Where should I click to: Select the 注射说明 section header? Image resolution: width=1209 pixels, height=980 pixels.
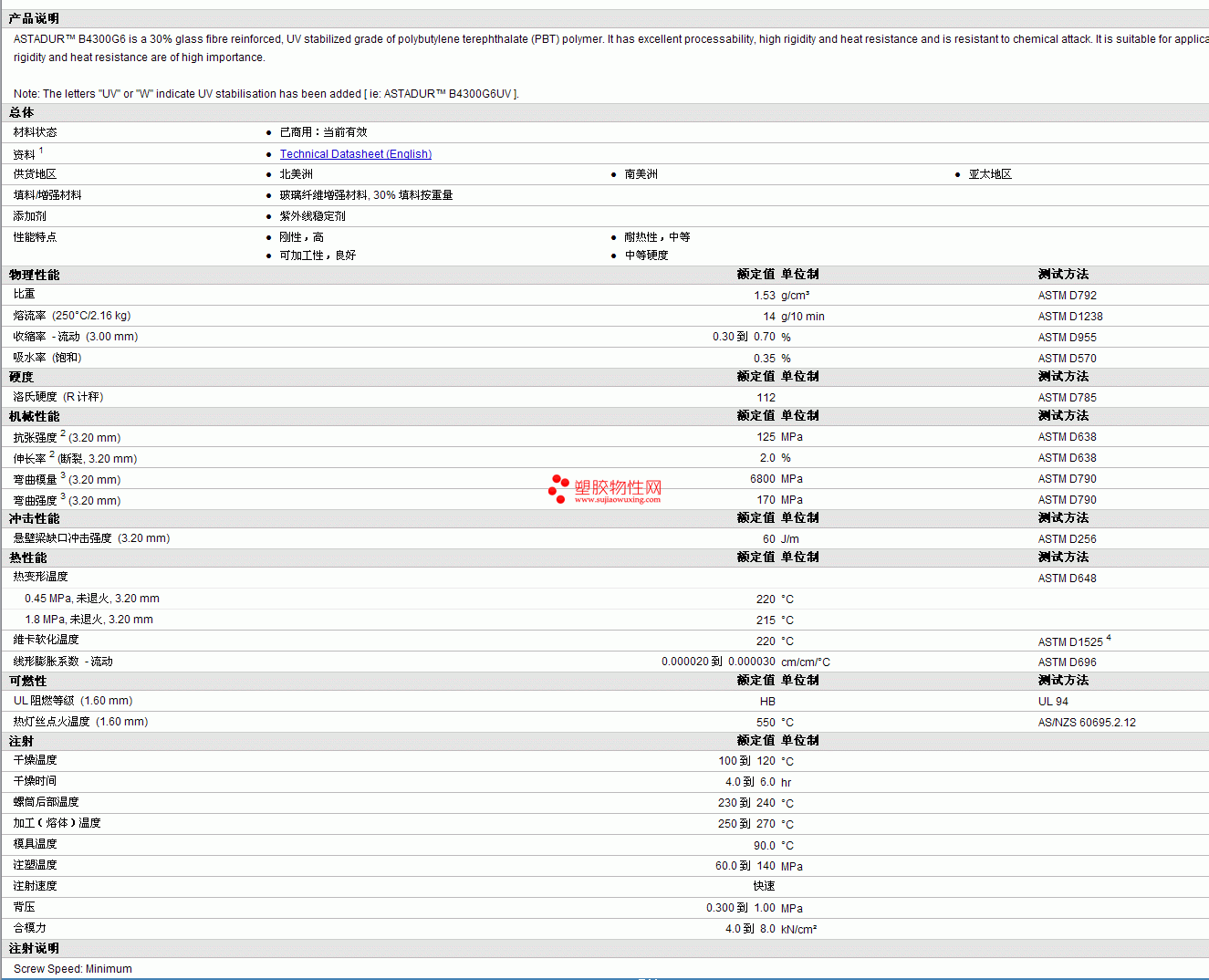click(35, 949)
